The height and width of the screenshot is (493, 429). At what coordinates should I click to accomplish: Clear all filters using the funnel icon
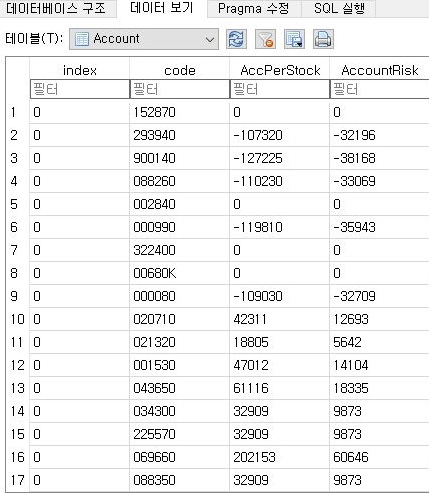[x=265, y=39]
